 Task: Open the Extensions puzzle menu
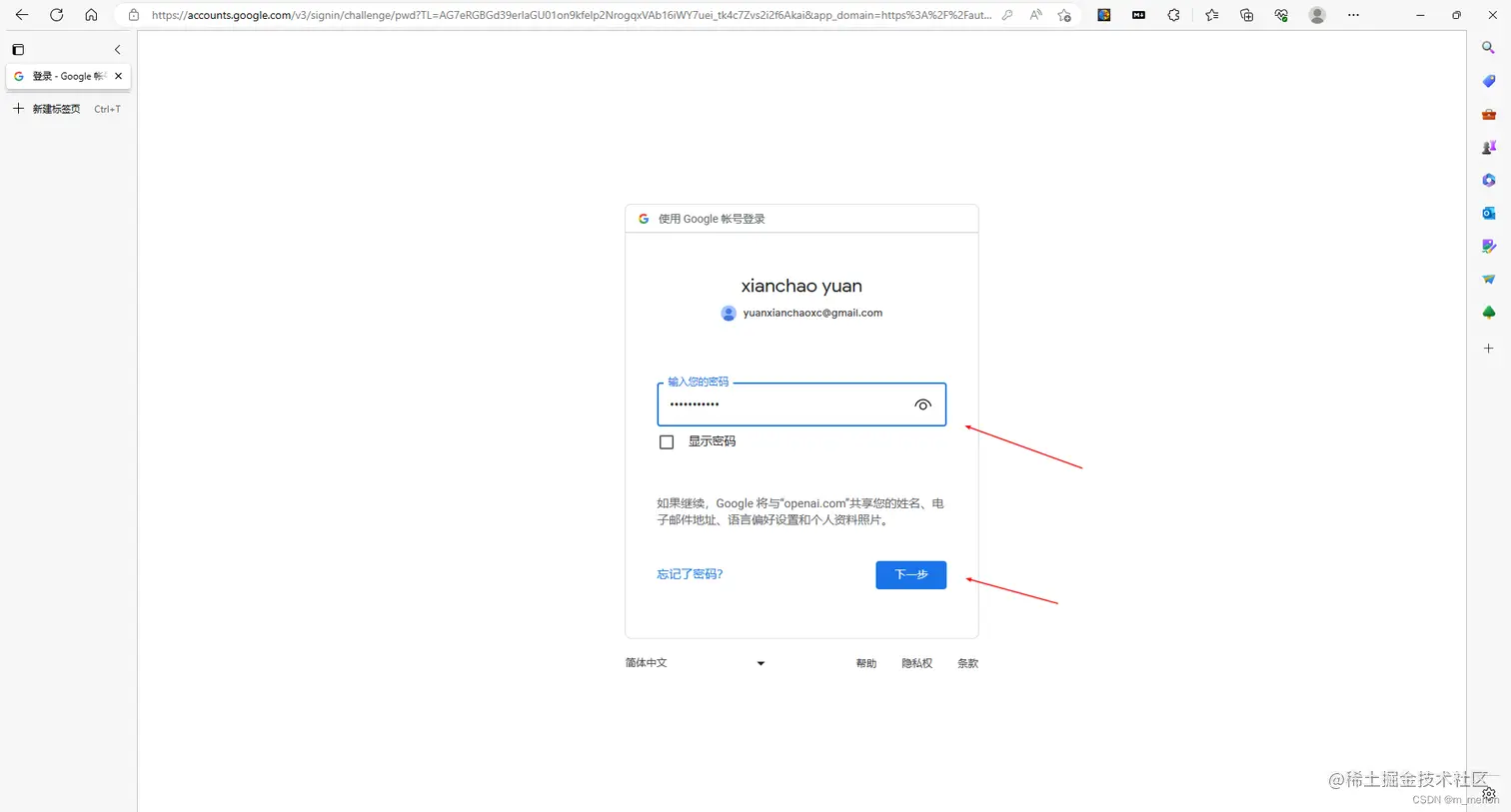click(1174, 15)
